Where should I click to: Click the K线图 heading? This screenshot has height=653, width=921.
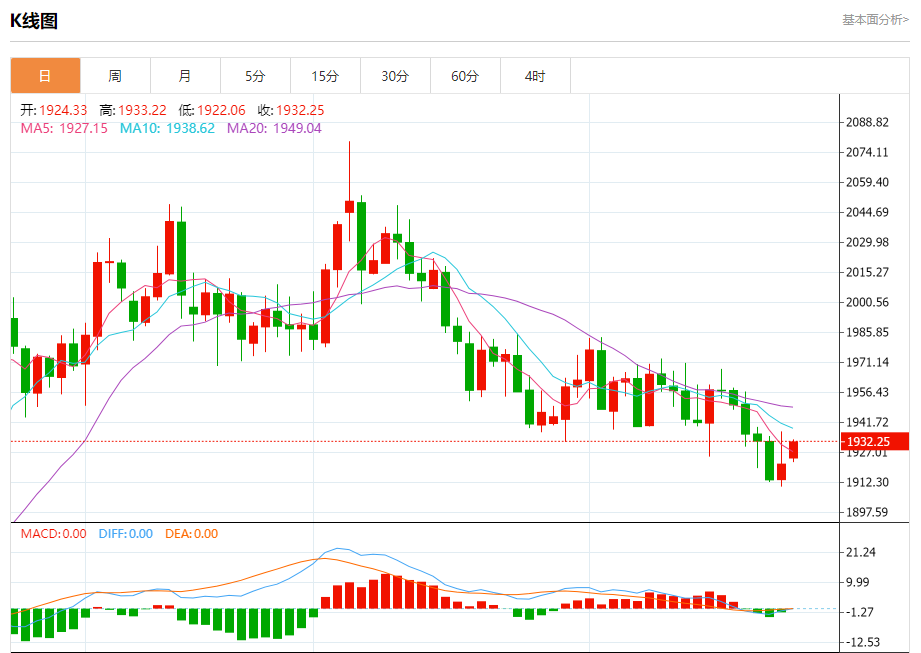click(34, 21)
